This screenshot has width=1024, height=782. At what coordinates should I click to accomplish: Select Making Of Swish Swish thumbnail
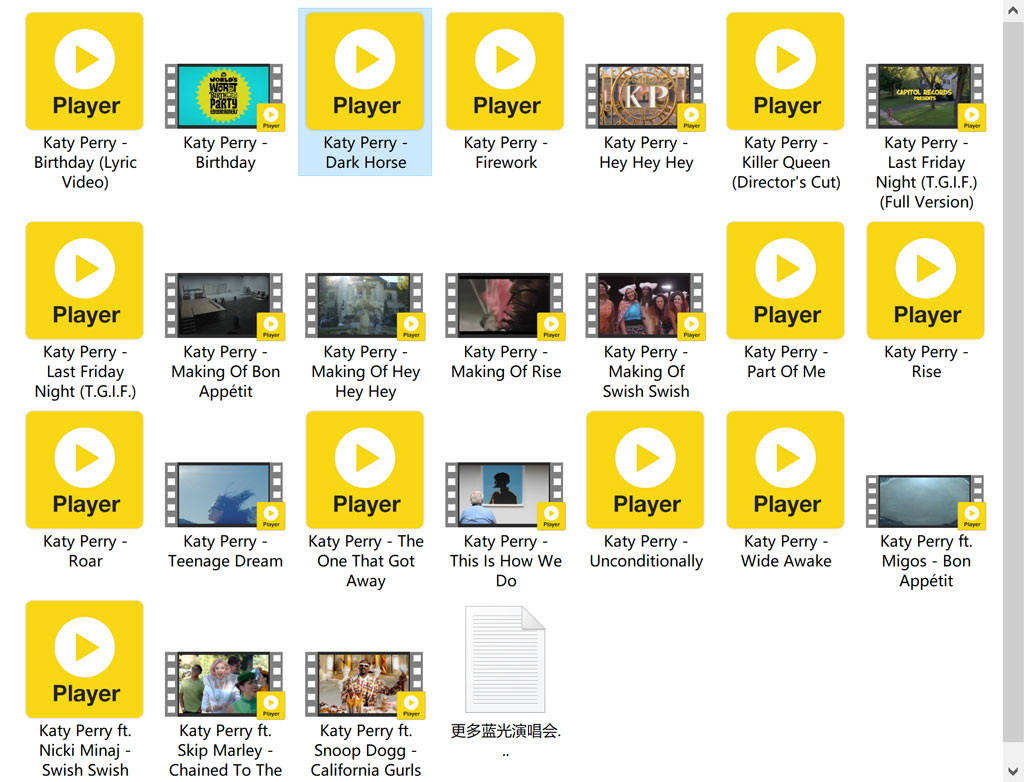tap(644, 305)
